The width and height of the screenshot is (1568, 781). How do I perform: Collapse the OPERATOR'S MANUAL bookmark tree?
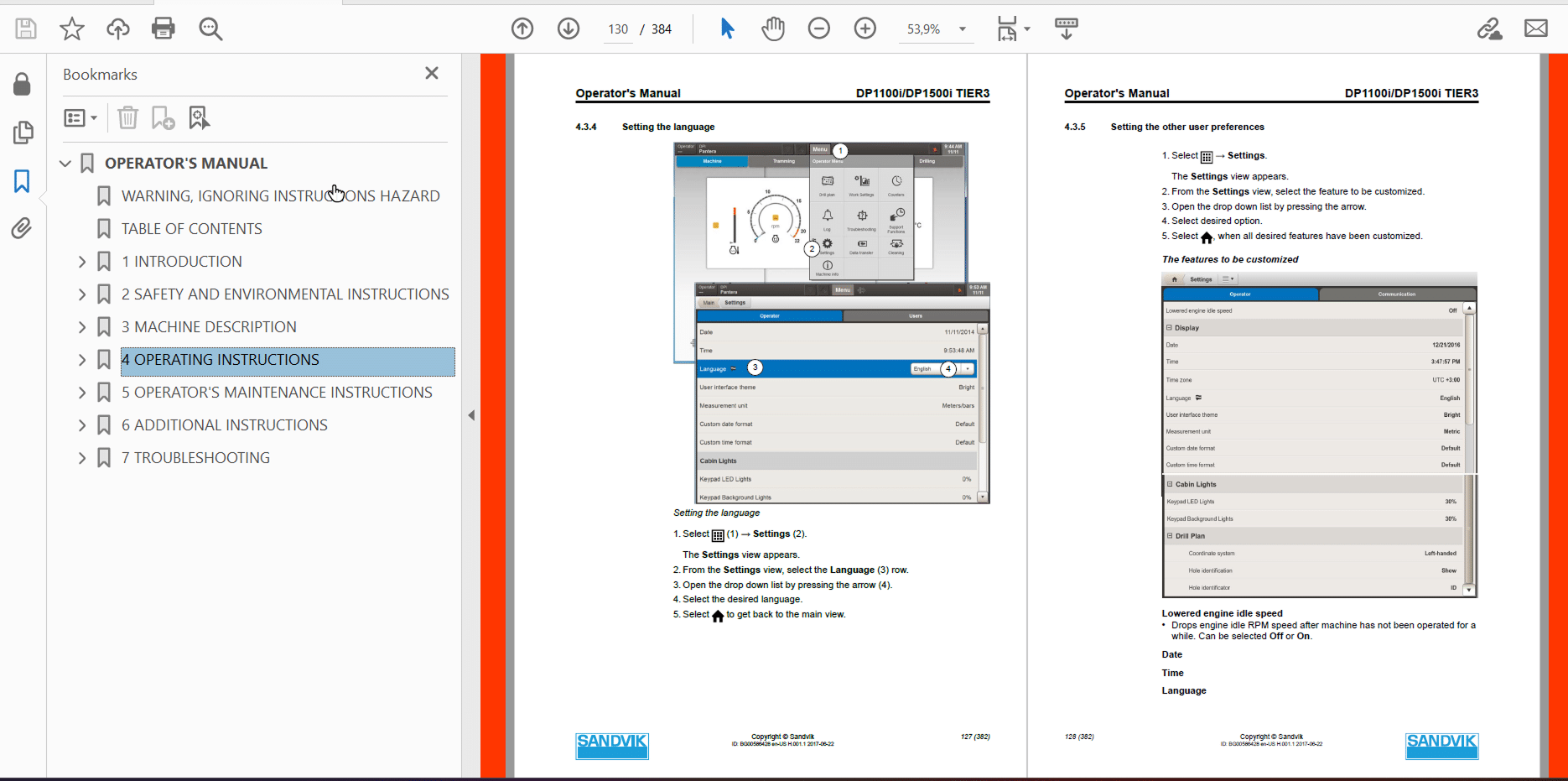click(x=65, y=163)
